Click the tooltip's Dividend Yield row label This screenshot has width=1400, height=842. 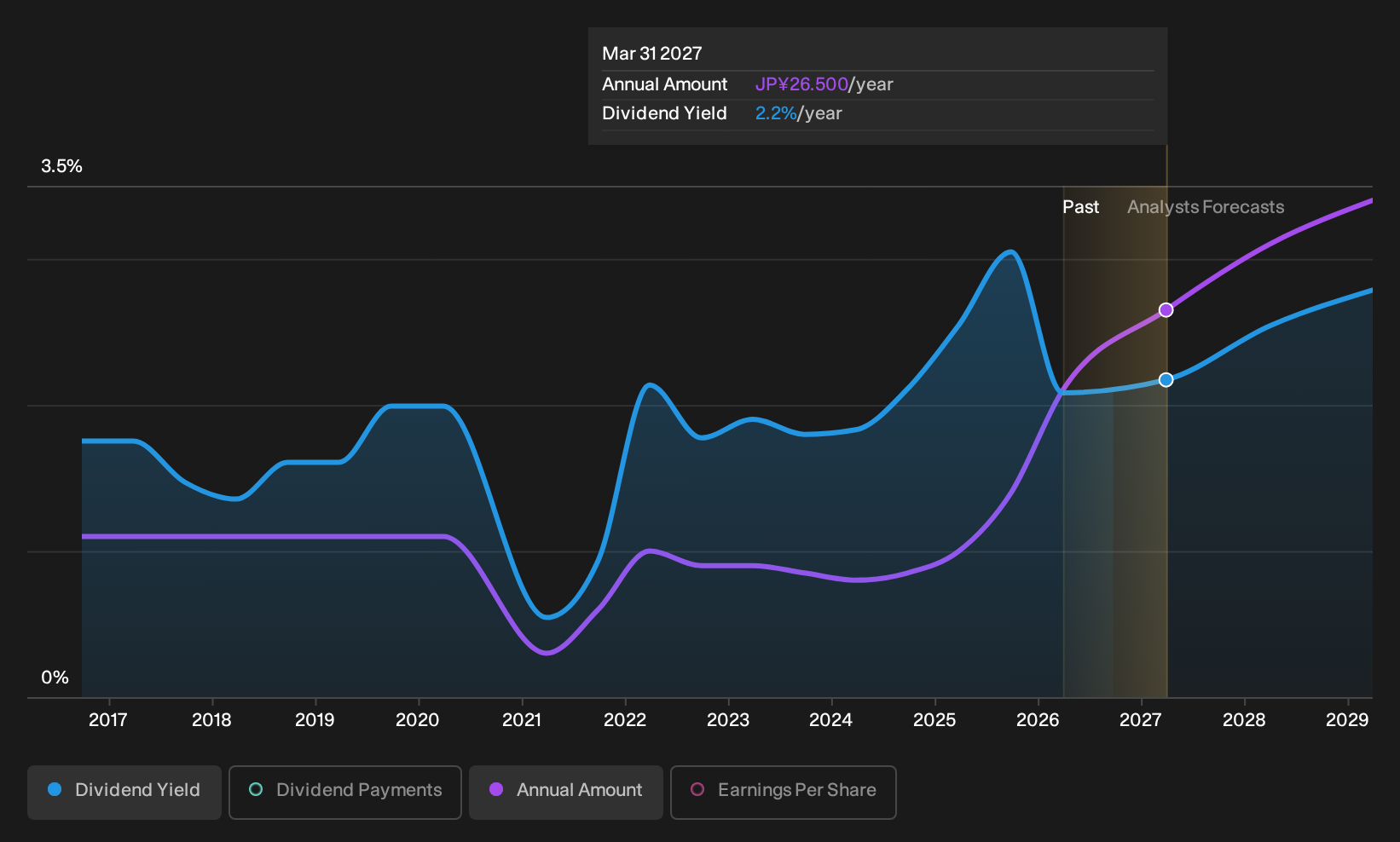pyautogui.click(x=665, y=113)
